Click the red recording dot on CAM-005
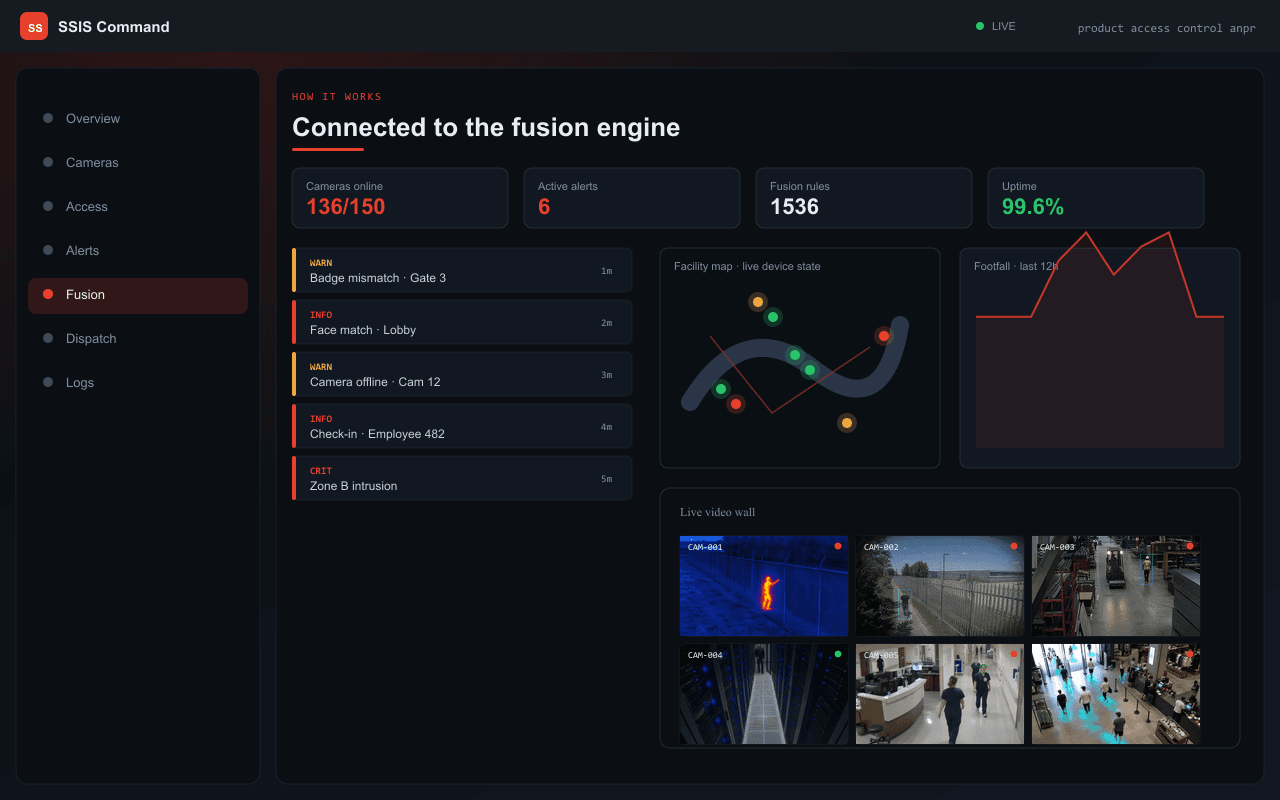This screenshot has height=800, width=1280. pyautogui.click(x=1014, y=654)
